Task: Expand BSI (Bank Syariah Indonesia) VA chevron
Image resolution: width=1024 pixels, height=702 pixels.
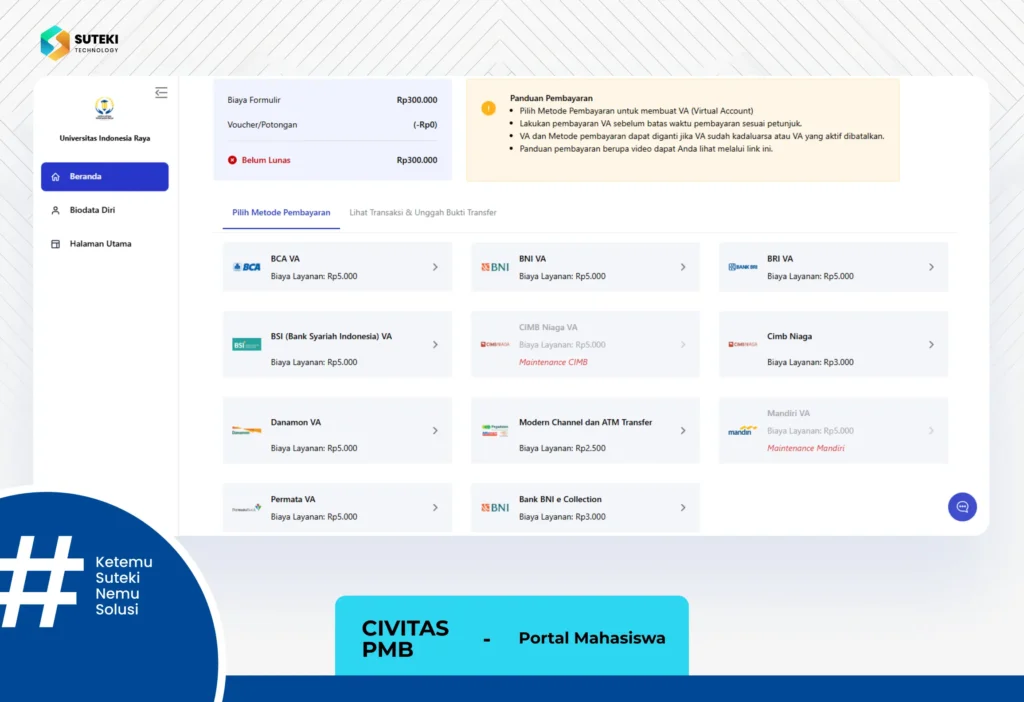Action: point(435,344)
